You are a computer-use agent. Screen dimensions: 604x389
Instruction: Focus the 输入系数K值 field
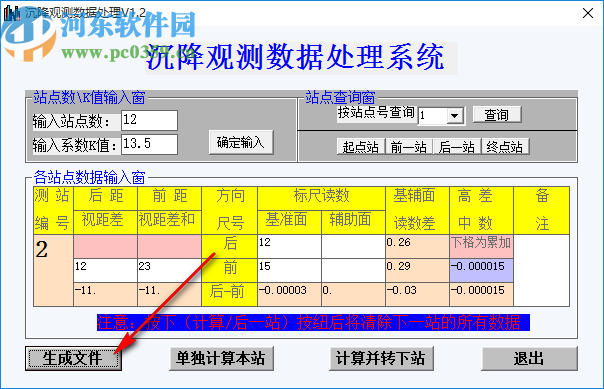click(x=149, y=144)
